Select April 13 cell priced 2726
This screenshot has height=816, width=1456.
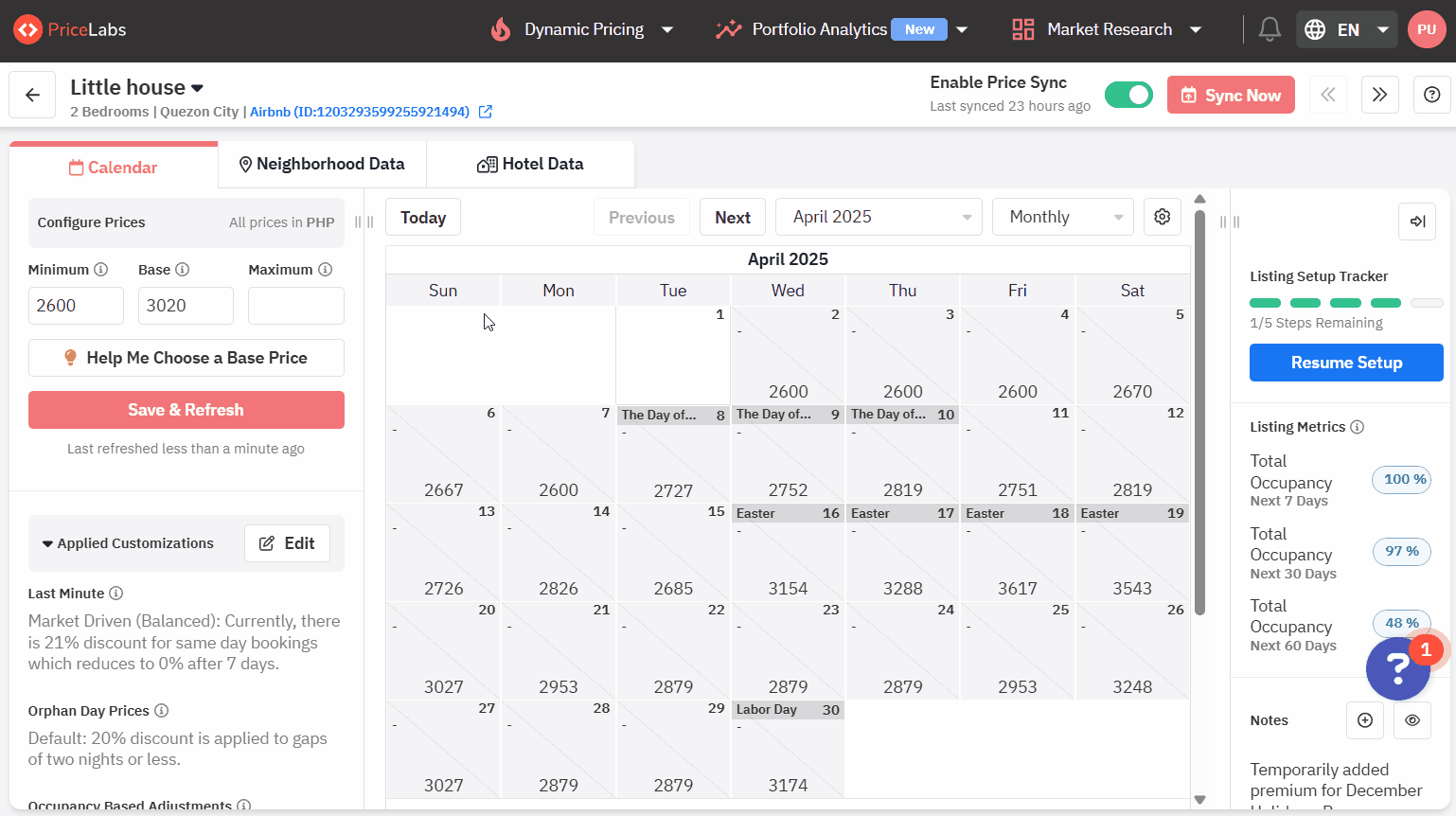point(443,553)
